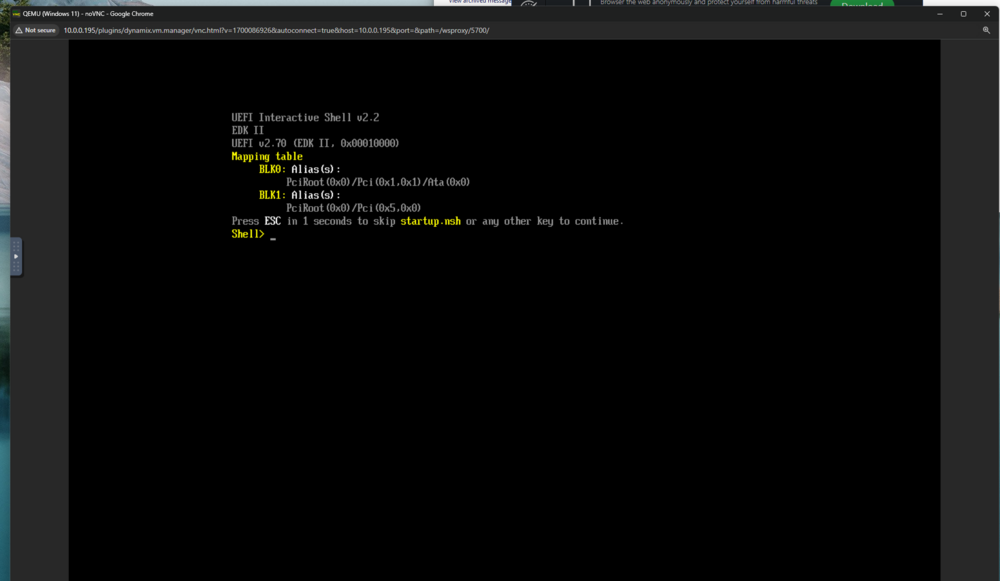Select the address bar URL
Viewport: 1000px width, 581px height.
pos(276,30)
